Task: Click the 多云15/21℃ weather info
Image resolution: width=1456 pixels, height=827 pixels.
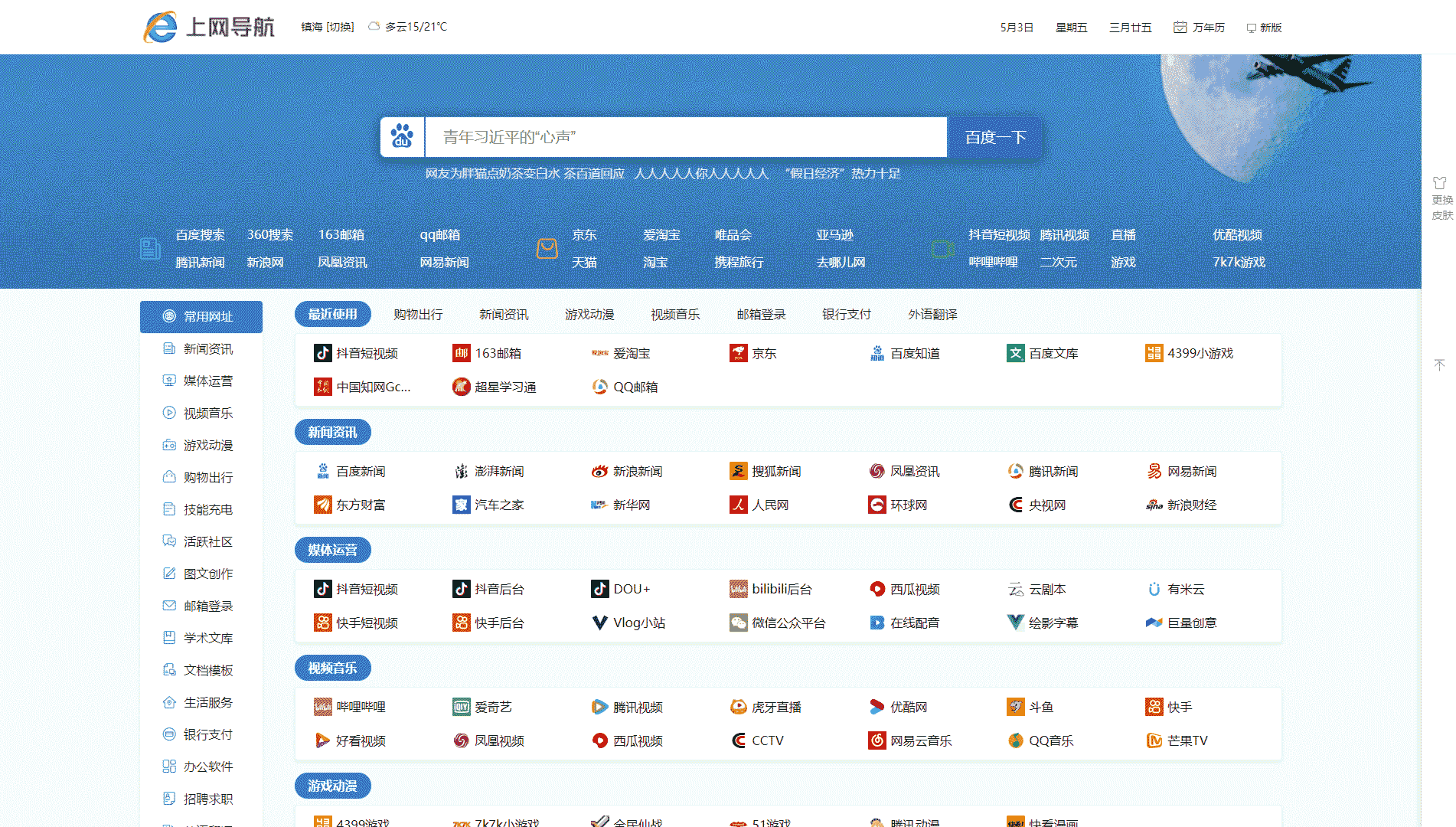Action: pyautogui.click(x=407, y=27)
